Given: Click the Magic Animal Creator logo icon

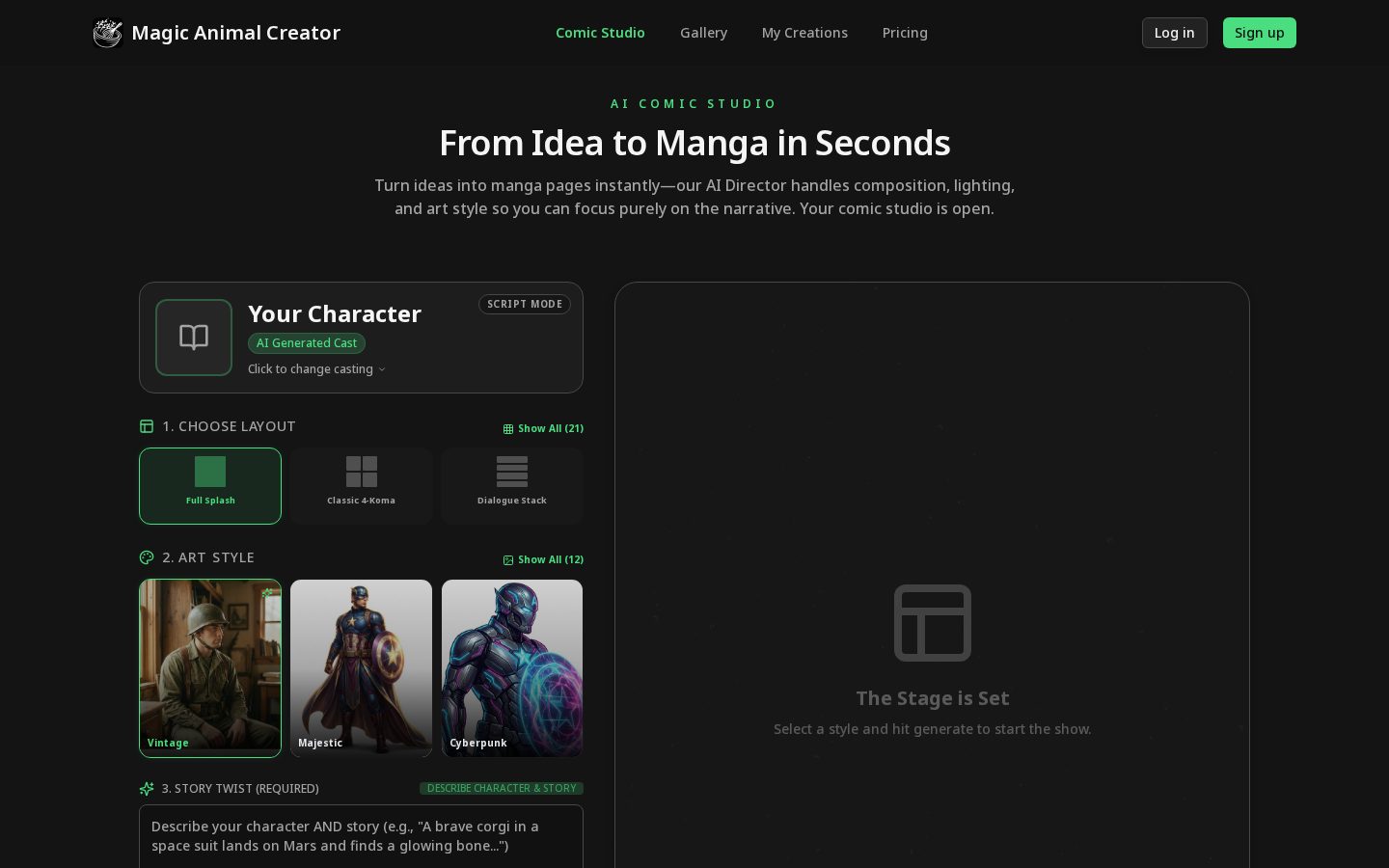Looking at the screenshot, I should pyautogui.click(x=107, y=33).
